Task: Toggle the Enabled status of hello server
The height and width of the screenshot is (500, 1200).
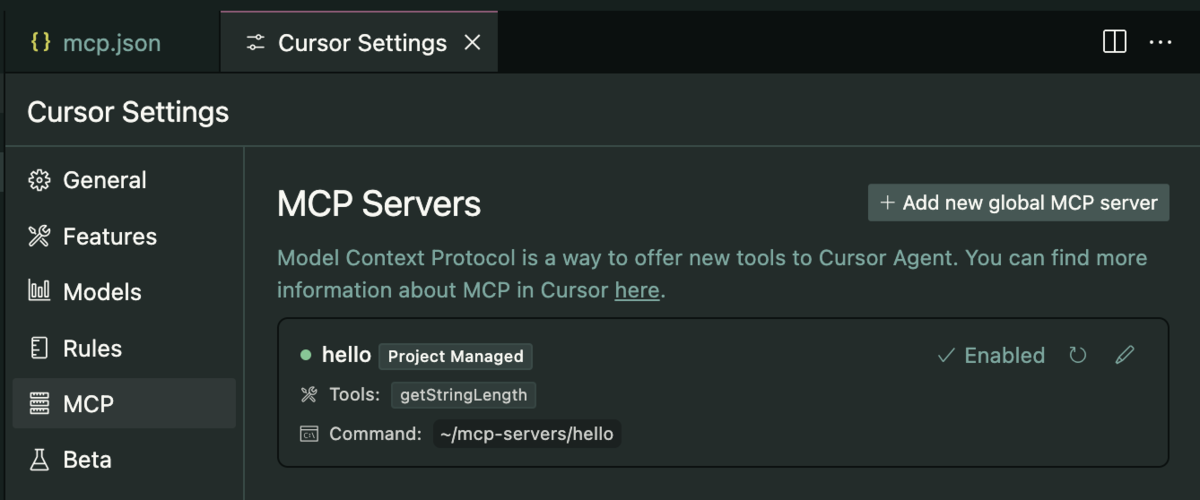Action: pos(991,356)
